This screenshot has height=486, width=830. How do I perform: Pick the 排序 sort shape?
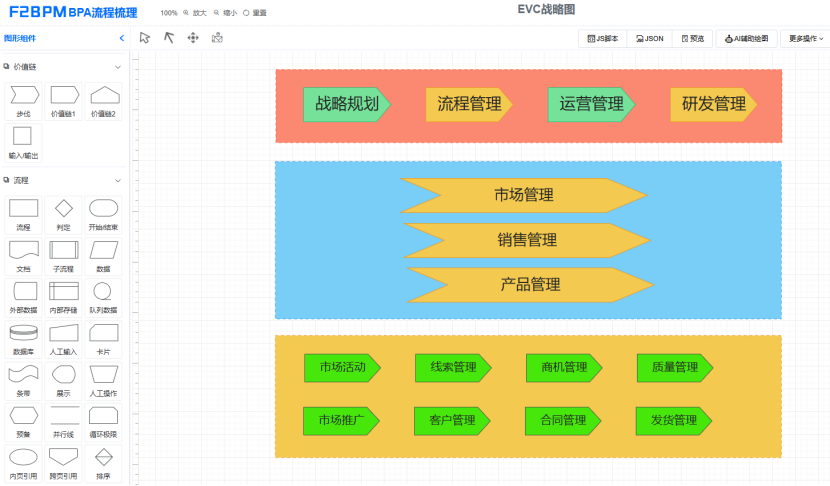(103, 463)
